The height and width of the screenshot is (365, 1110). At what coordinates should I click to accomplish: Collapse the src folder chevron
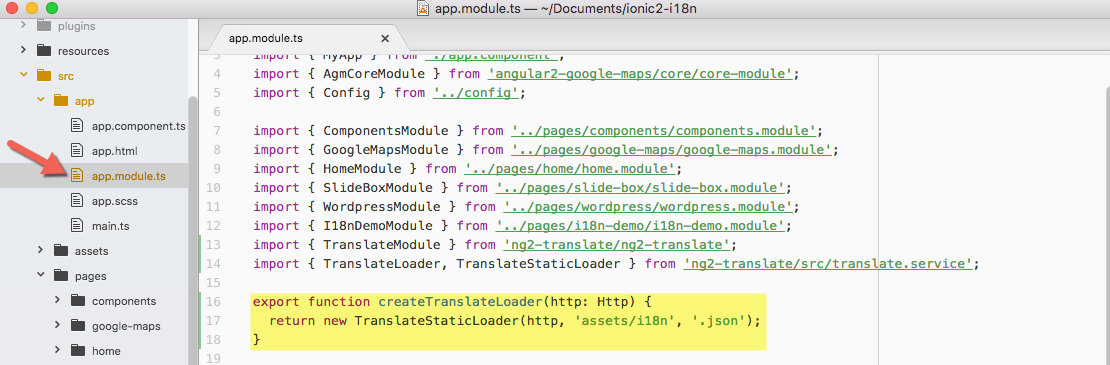click(23, 75)
